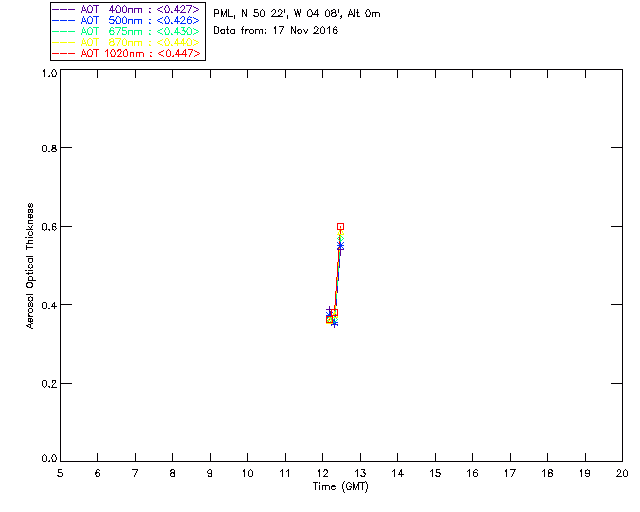The image size is (640, 512).
Task: Click the x-axis label 18
Action: pyautogui.click(x=547, y=474)
